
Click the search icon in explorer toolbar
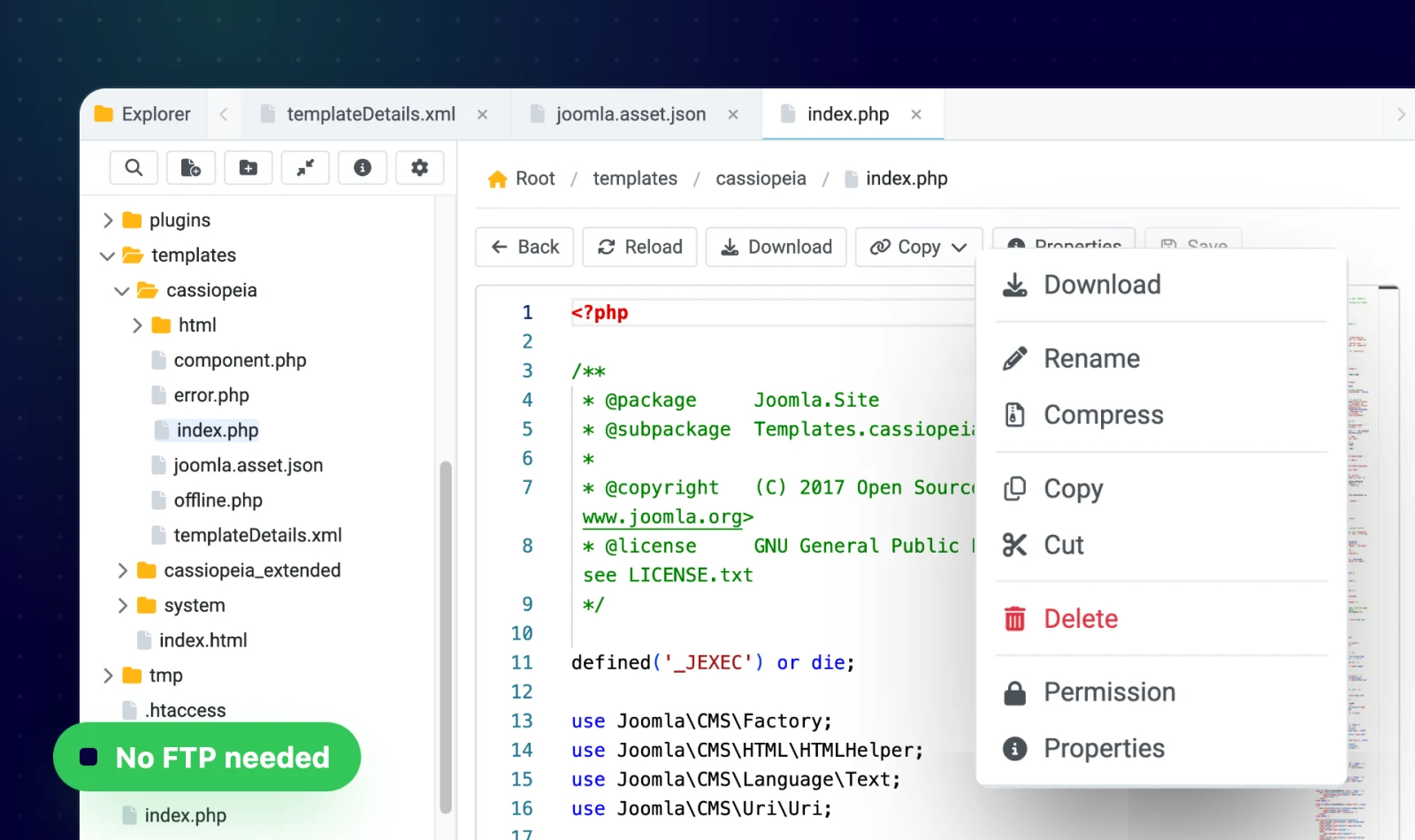coord(134,167)
